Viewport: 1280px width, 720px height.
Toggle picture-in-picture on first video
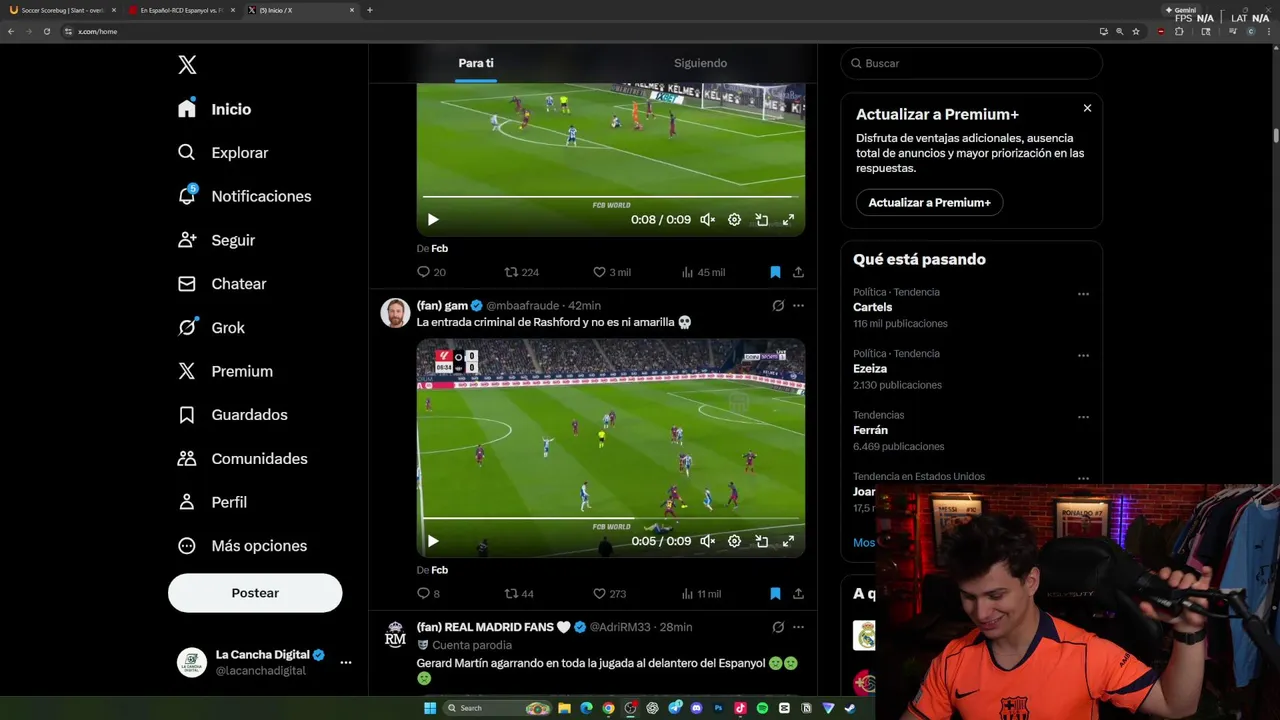(x=761, y=219)
